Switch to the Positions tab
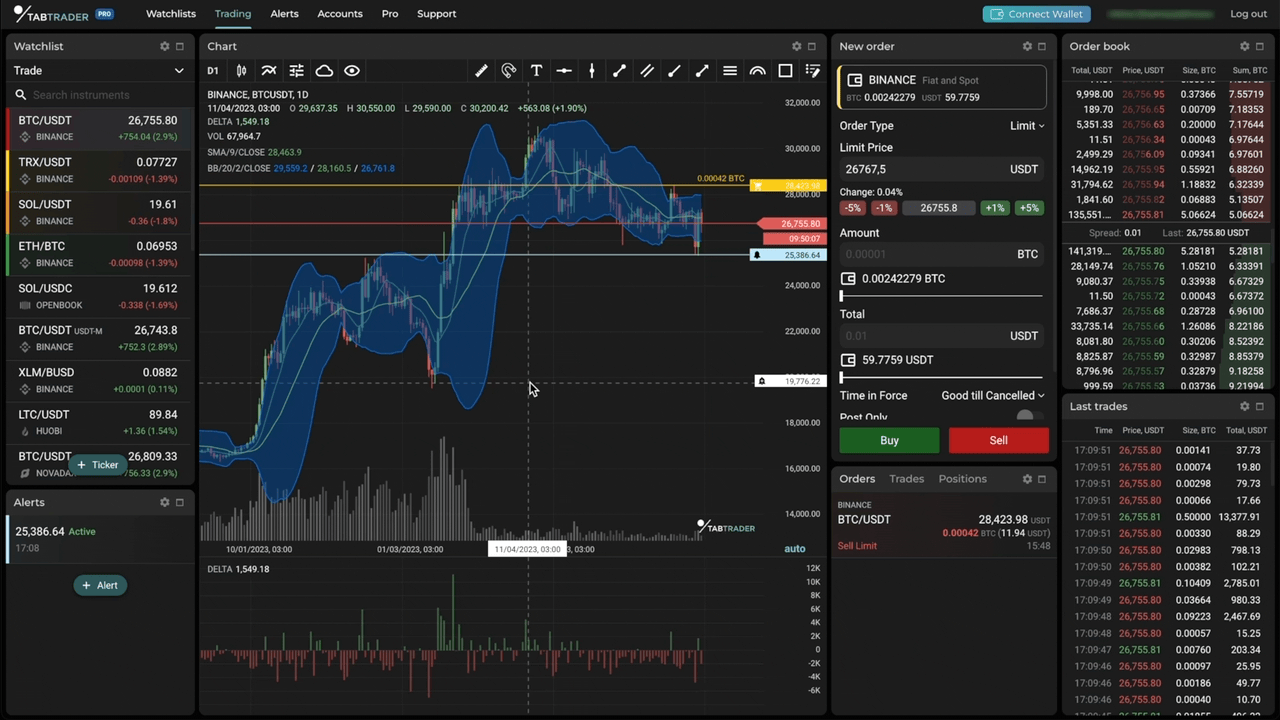Viewport: 1280px width, 720px height. tap(963, 479)
